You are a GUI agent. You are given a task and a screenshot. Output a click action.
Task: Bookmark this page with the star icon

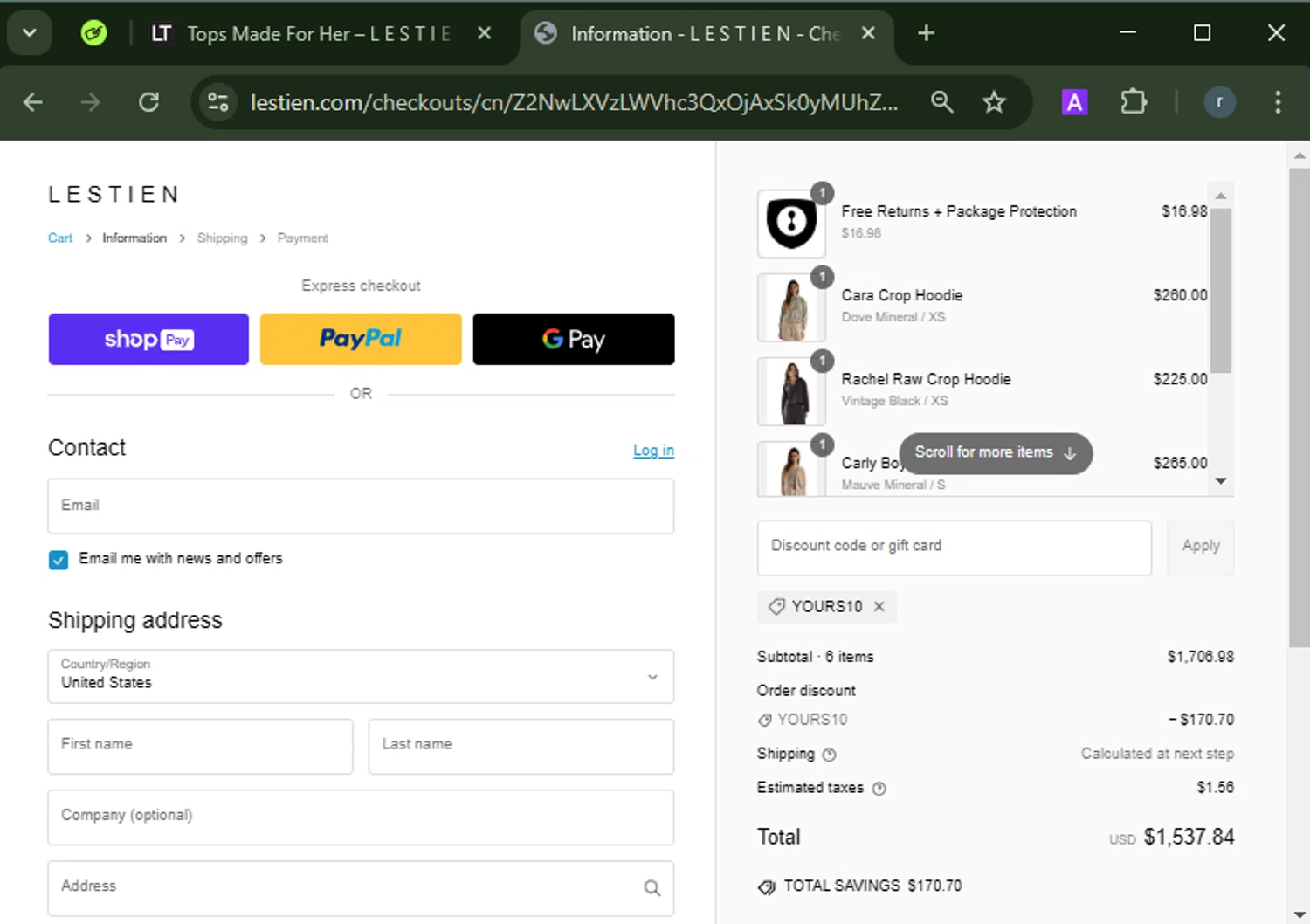[994, 102]
